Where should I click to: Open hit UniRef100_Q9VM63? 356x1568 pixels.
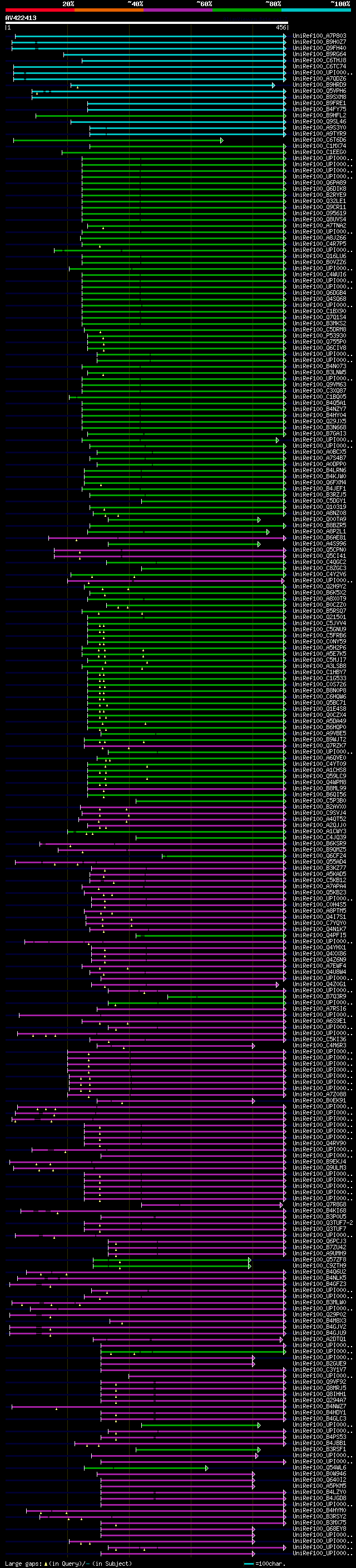[319, 385]
